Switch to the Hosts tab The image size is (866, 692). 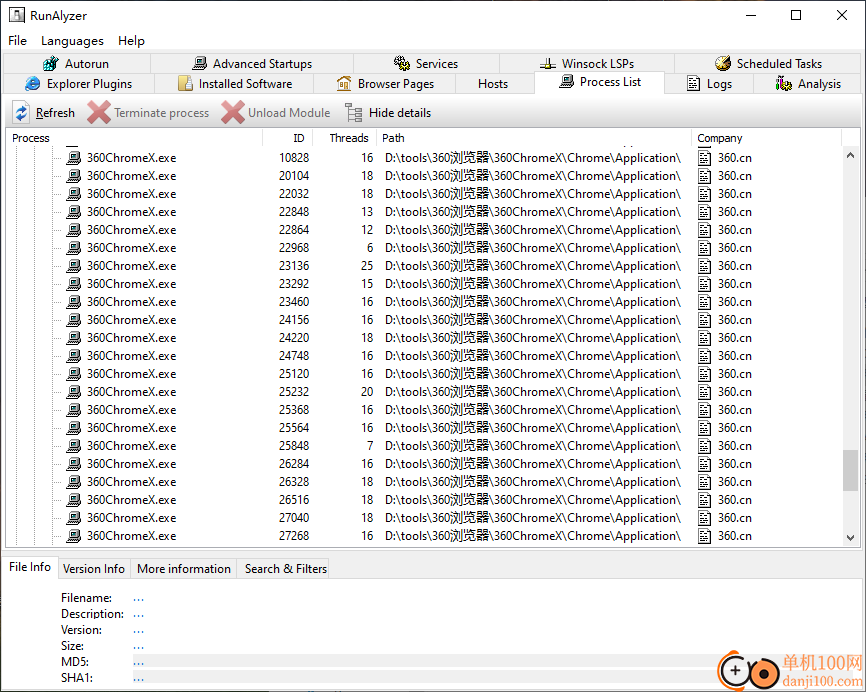(493, 84)
